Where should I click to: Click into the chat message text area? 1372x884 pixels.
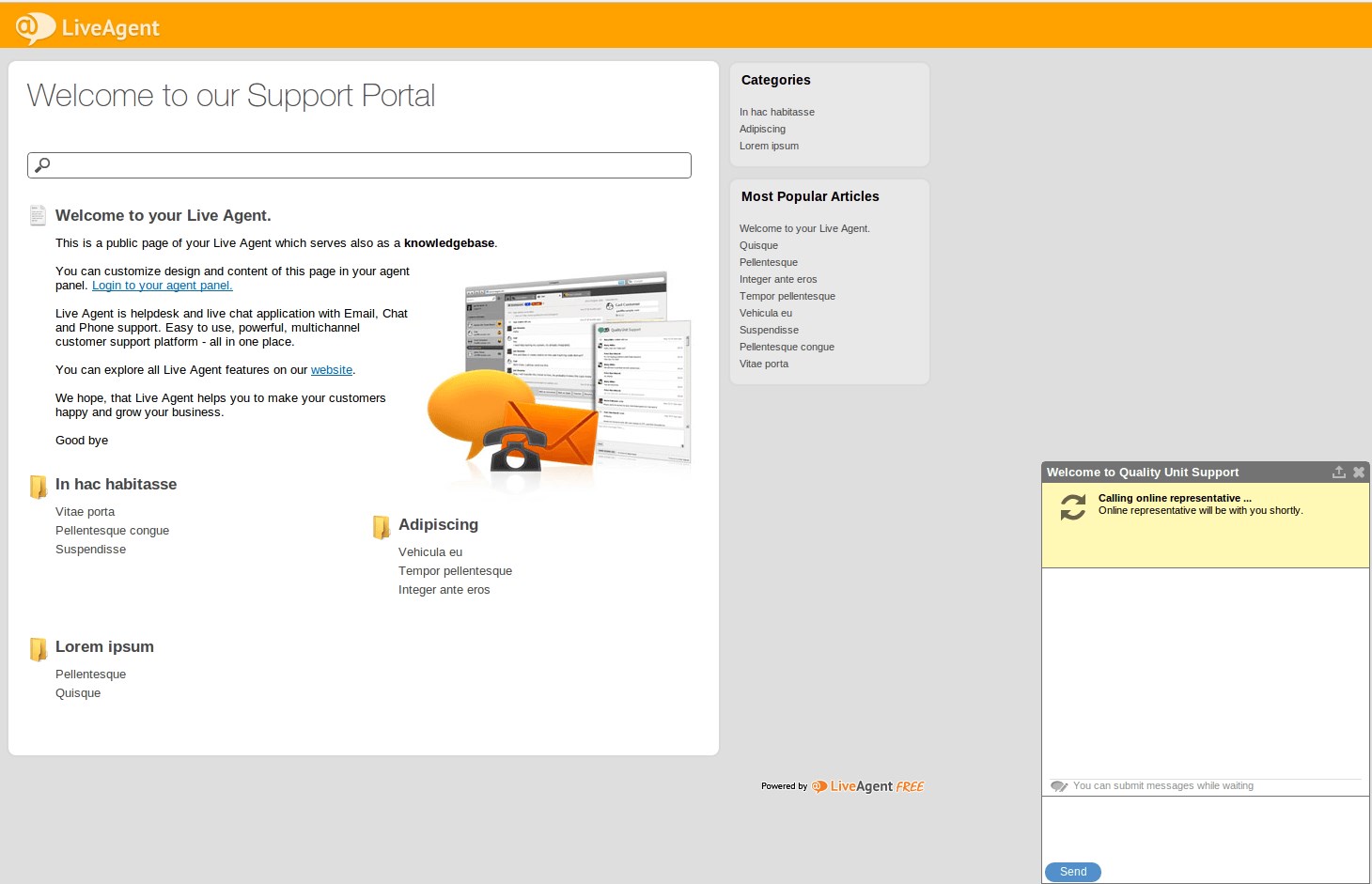(x=1206, y=828)
